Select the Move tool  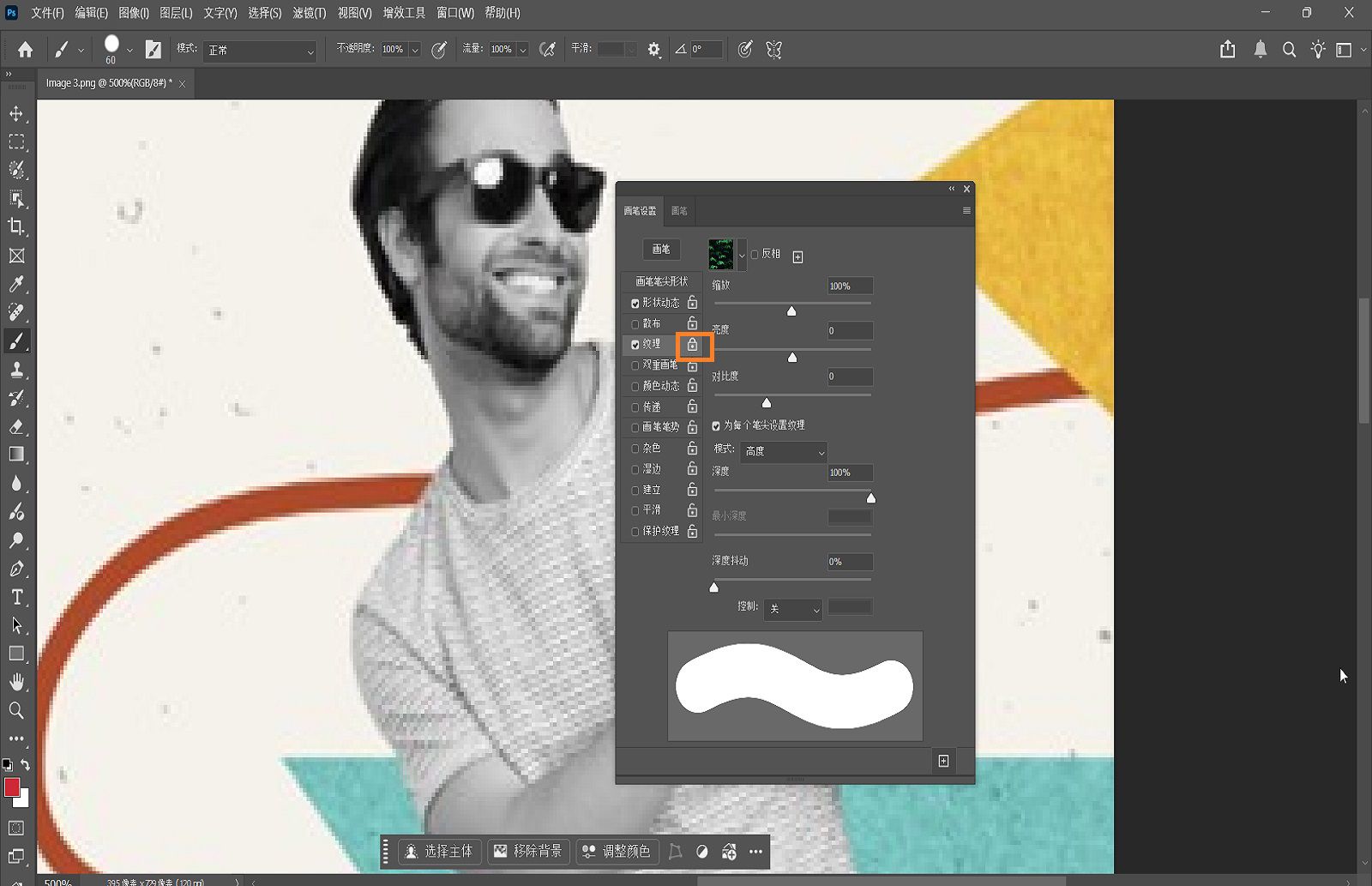point(15,112)
